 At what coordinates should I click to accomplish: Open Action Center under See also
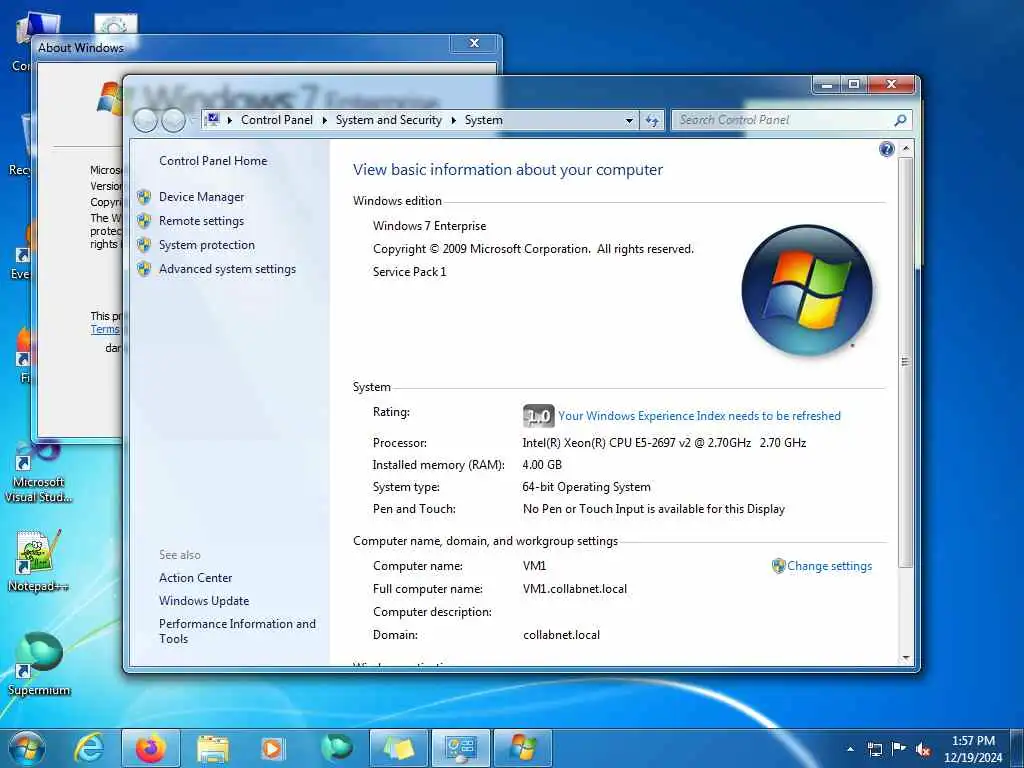(x=195, y=578)
